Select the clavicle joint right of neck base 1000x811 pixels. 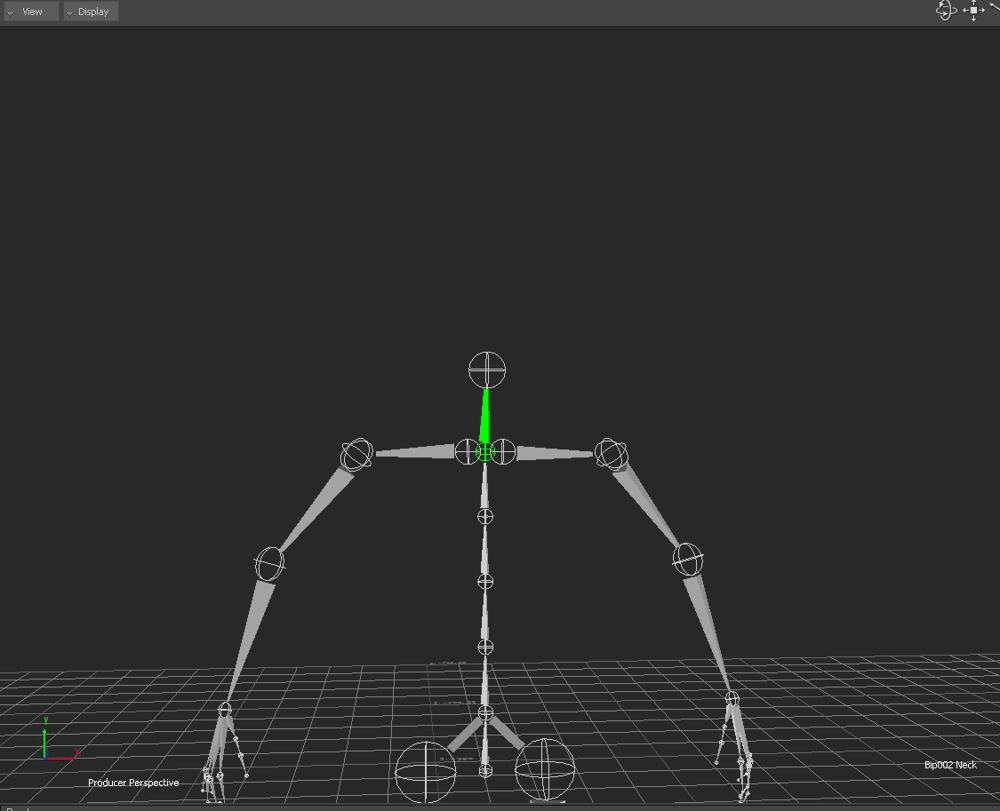tap(503, 451)
